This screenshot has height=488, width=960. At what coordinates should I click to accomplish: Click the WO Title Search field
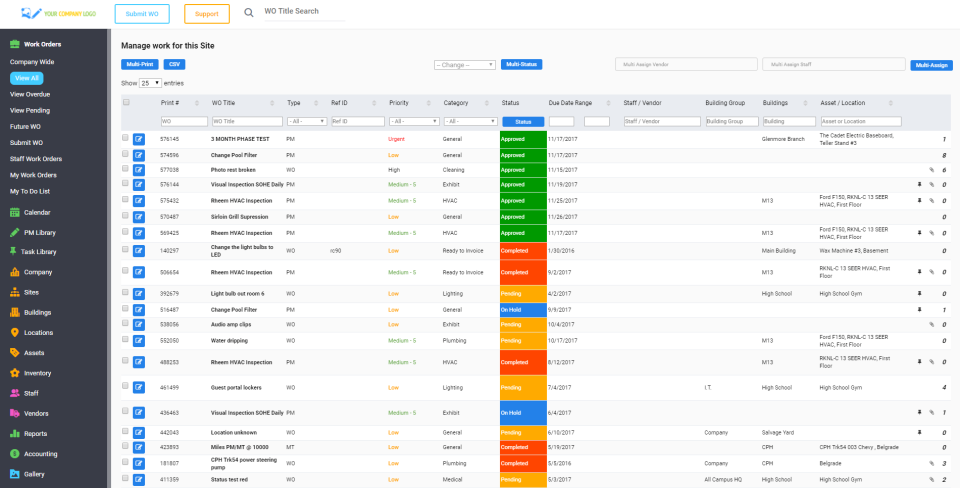(x=304, y=12)
